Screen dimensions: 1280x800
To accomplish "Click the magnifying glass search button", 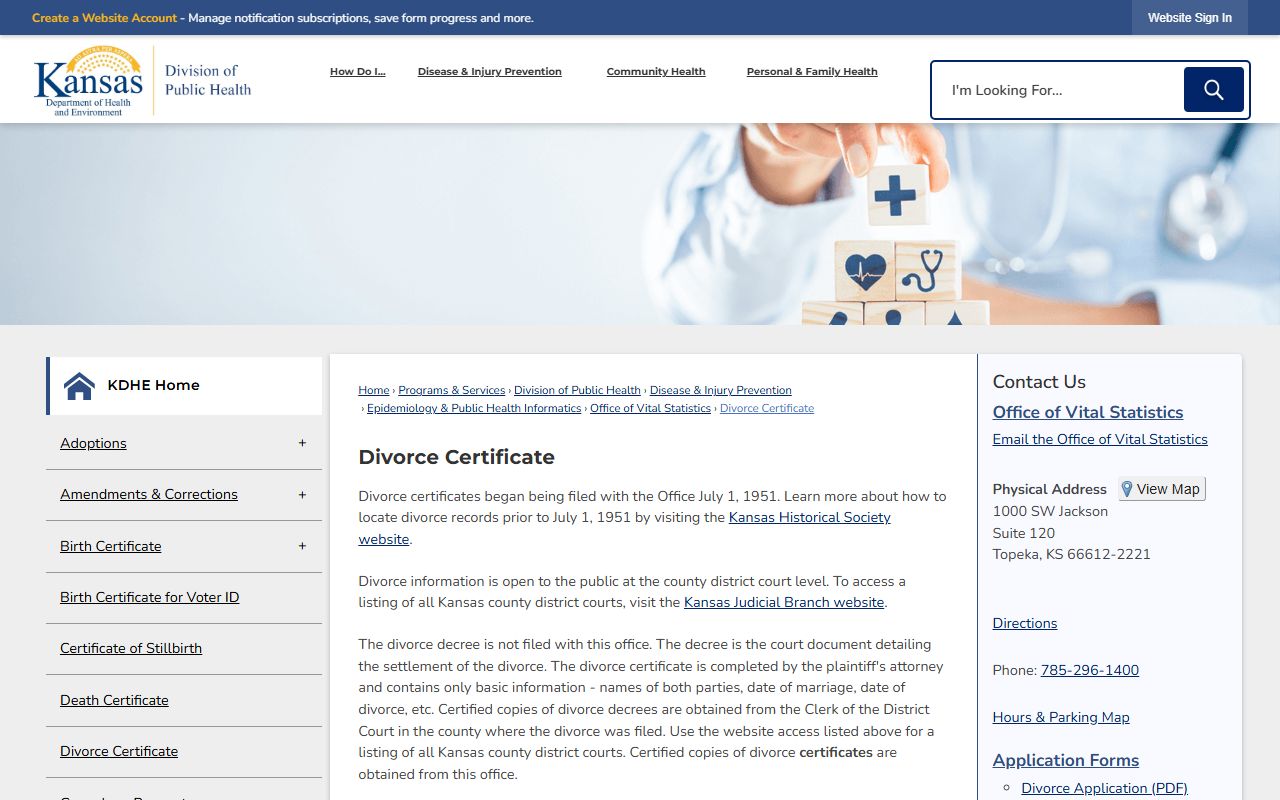I will pyautogui.click(x=1213, y=90).
